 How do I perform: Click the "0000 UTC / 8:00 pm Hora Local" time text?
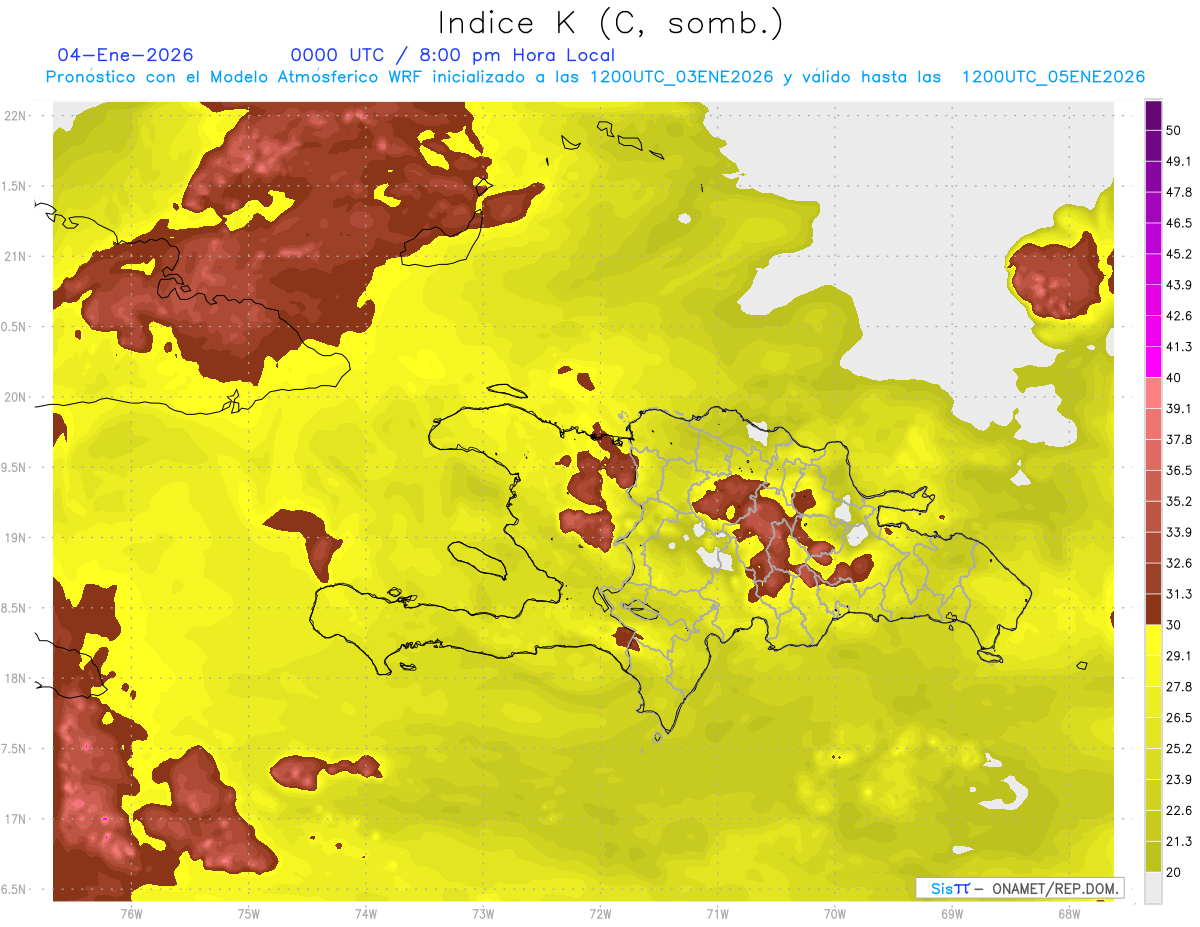[452, 55]
